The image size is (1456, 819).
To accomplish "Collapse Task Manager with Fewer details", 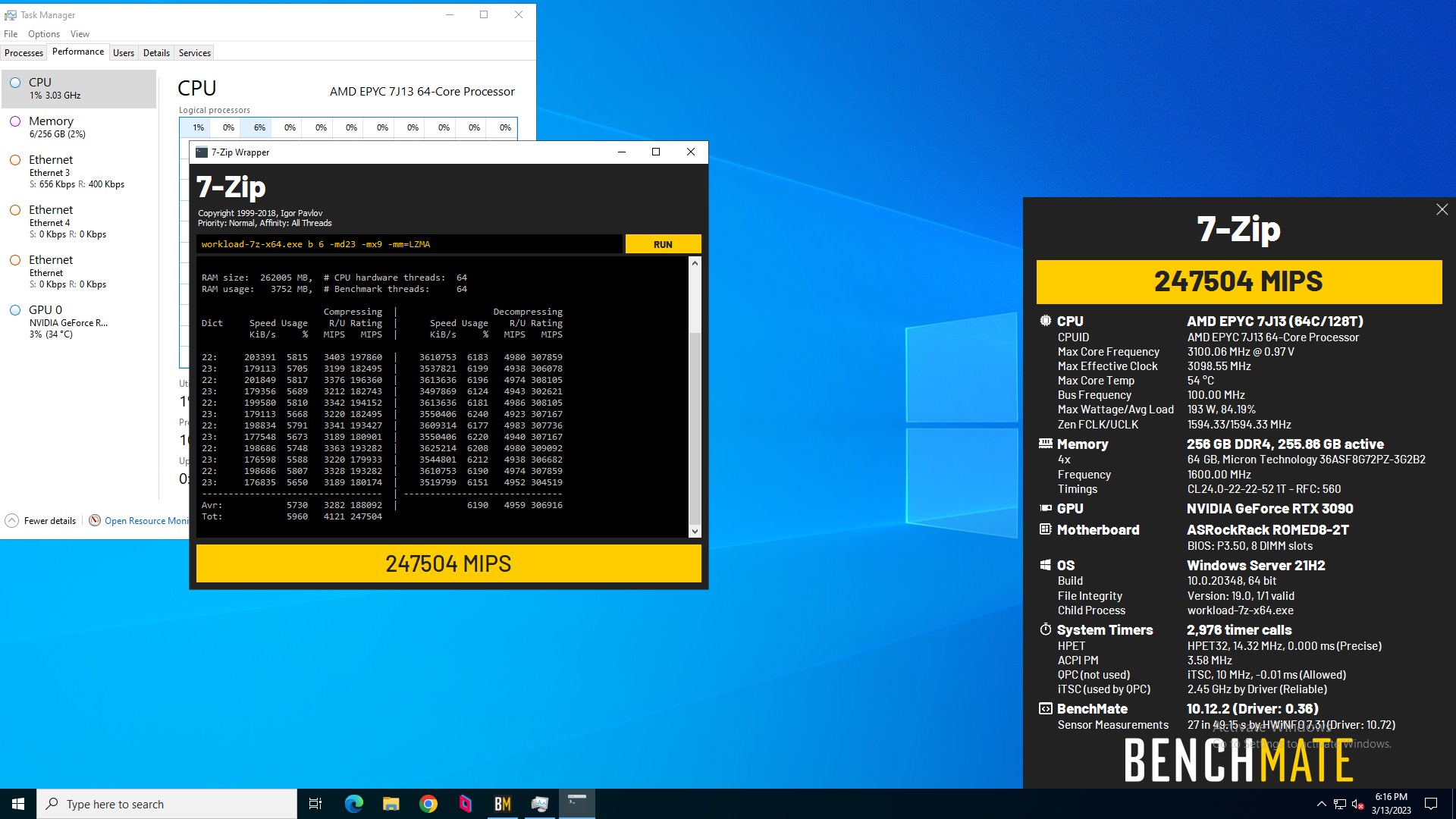I will point(42,520).
